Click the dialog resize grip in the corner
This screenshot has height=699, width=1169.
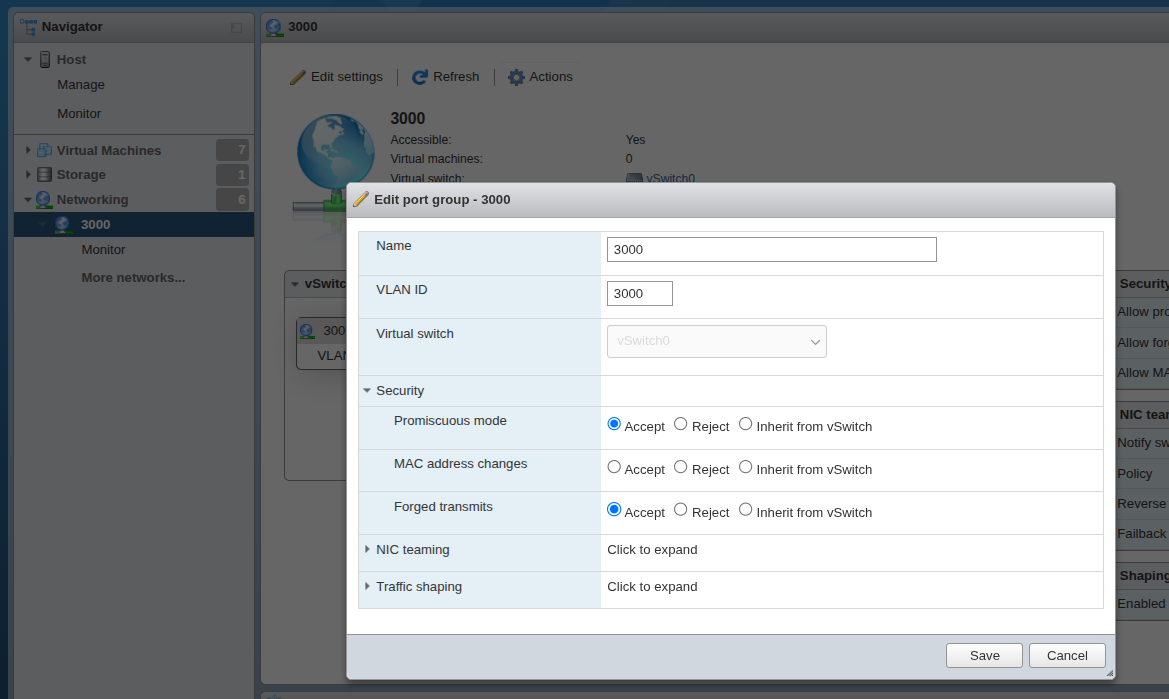pyautogui.click(x=1109, y=673)
